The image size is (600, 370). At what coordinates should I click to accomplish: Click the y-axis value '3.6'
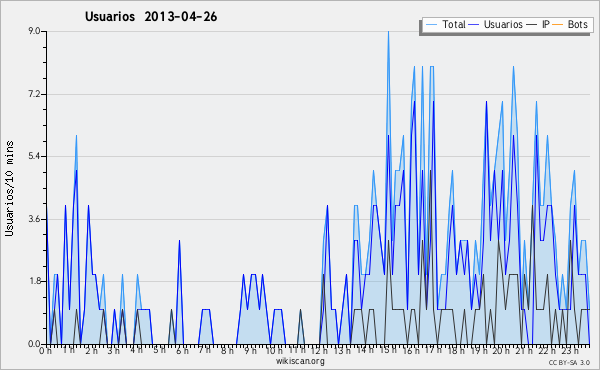[34, 219]
